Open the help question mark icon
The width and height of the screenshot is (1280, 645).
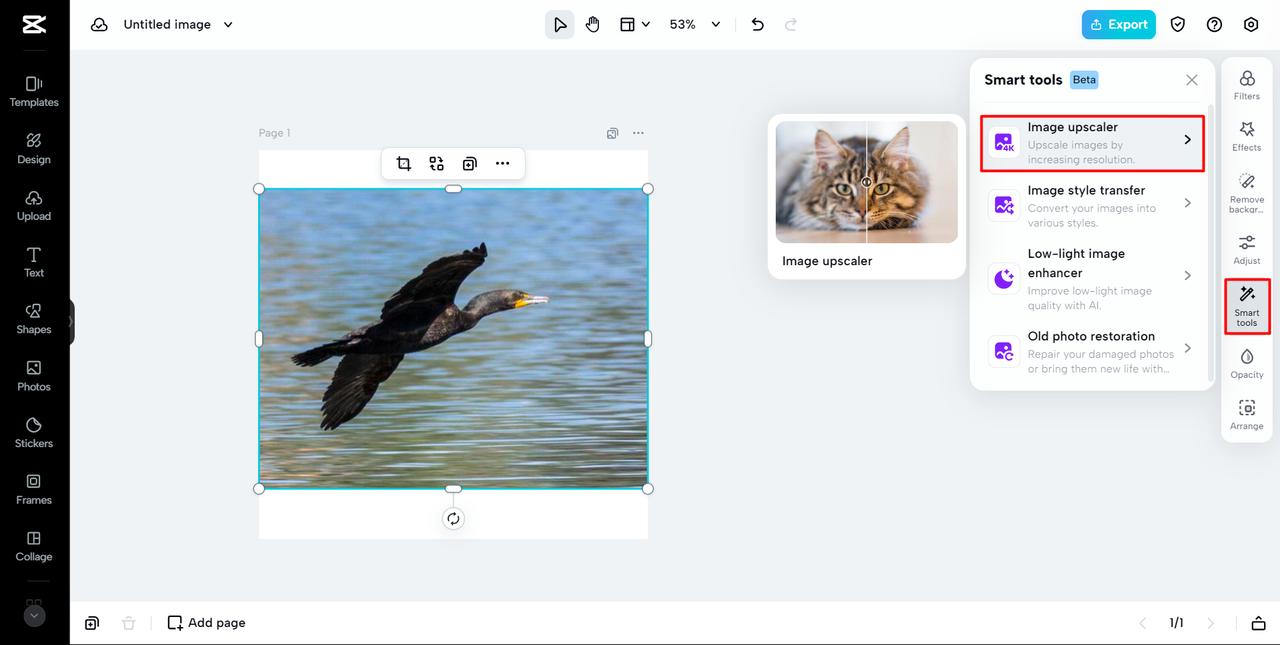tap(1214, 24)
